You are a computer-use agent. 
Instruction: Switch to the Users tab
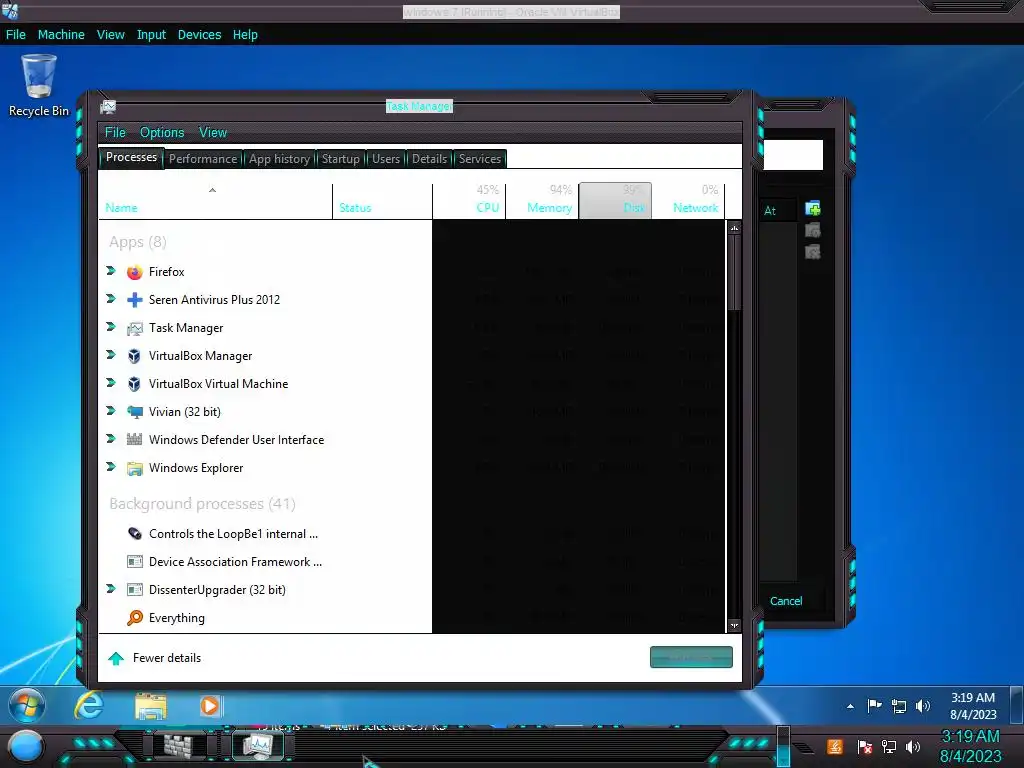pos(386,159)
